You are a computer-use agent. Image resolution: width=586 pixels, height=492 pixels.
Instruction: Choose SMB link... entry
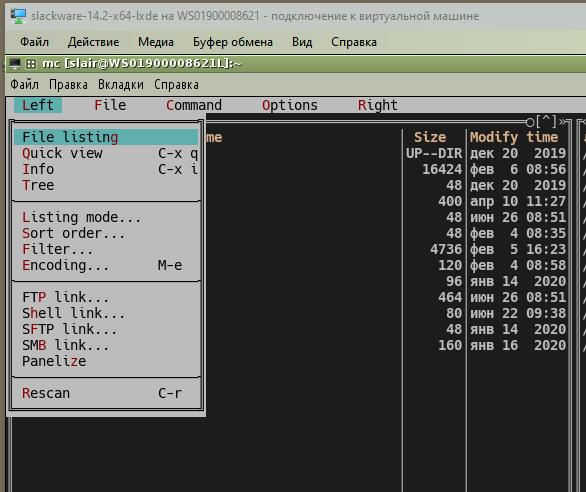coord(106,345)
